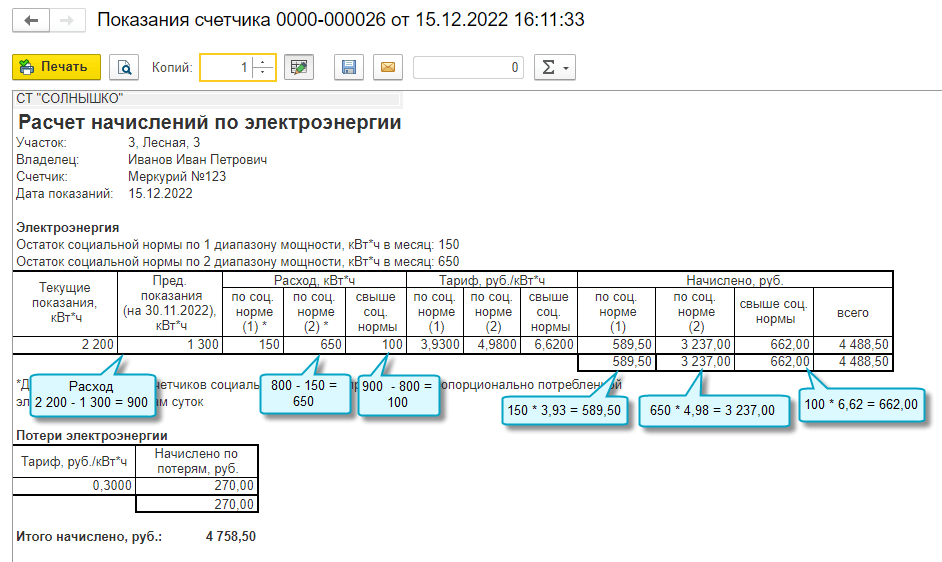This screenshot has width=942, height=562.
Task: Click the Итого начислено, руб. label
Action: (89, 536)
